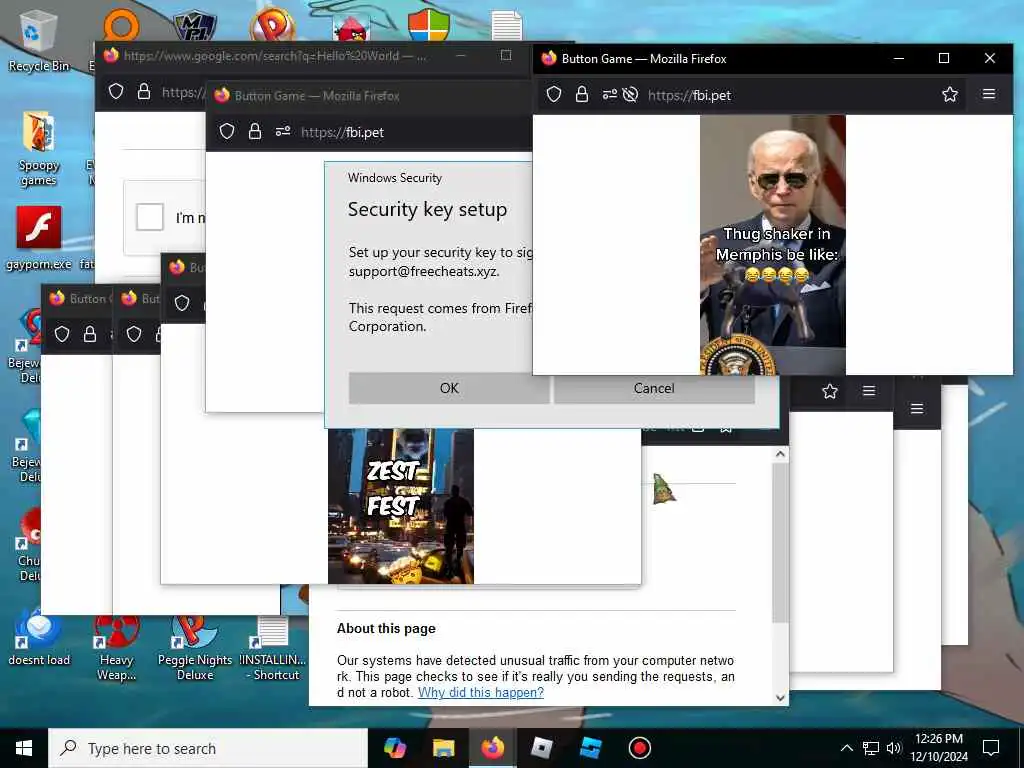The width and height of the screenshot is (1024, 768).
Task: Tick the I'm not a robot checkbox
Action: [x=150, y=216]
